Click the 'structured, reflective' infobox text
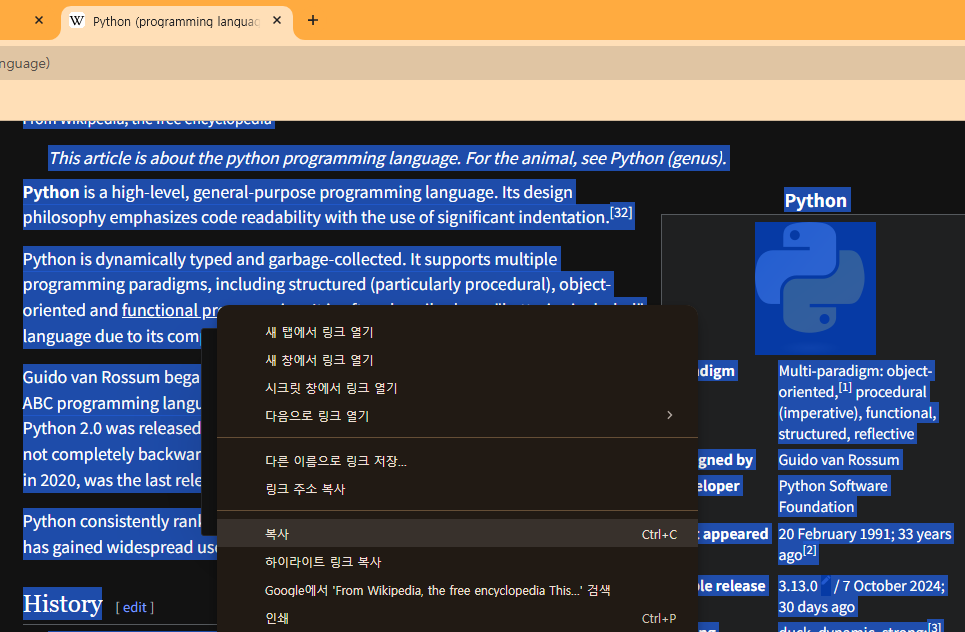 point(846,434)
